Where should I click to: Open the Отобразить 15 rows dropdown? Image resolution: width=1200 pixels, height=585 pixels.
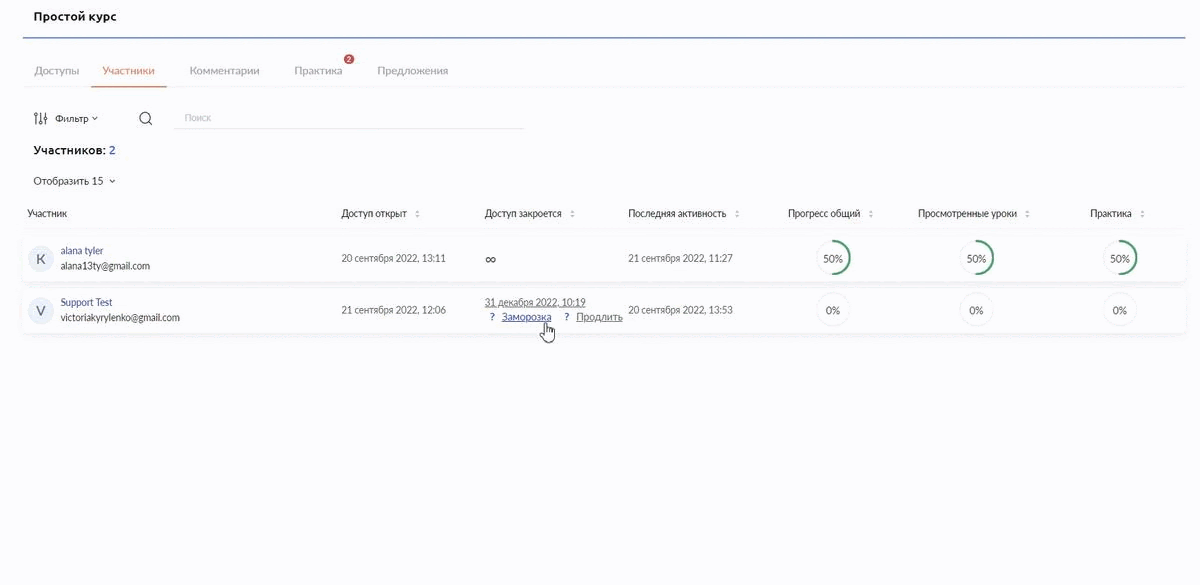(75, 181)
